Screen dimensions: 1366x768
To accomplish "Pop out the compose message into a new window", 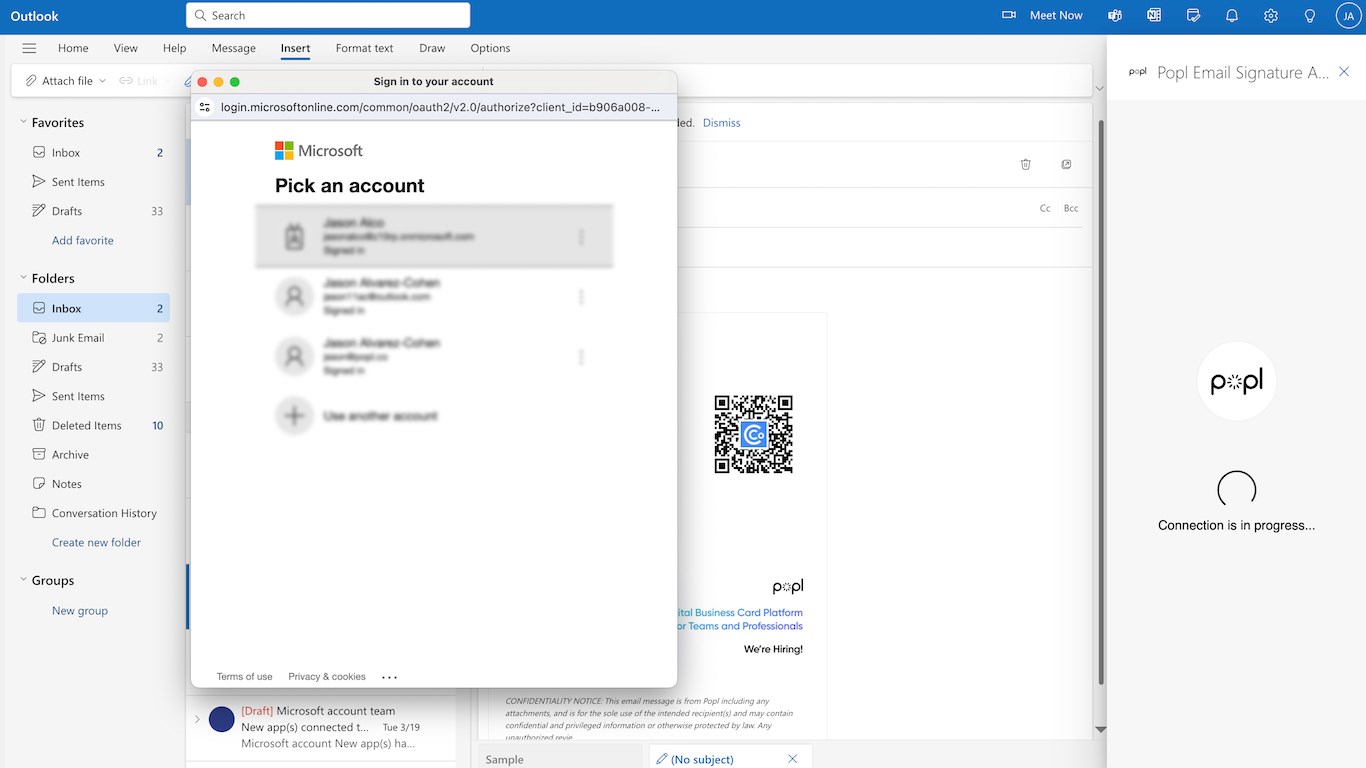I will click(x=1066, y=164).
